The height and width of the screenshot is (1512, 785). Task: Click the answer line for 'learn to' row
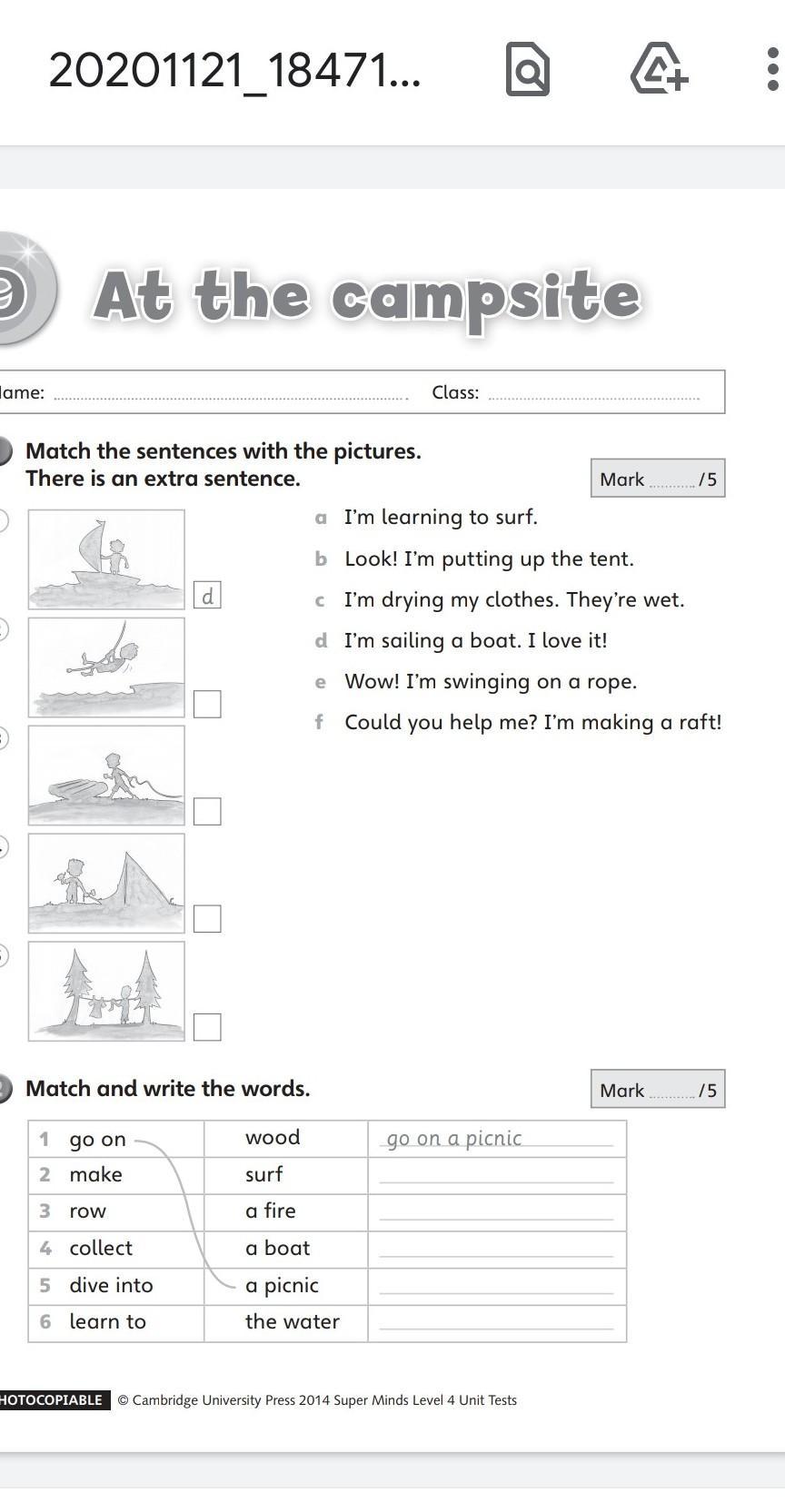click(x=496, y=1322)
